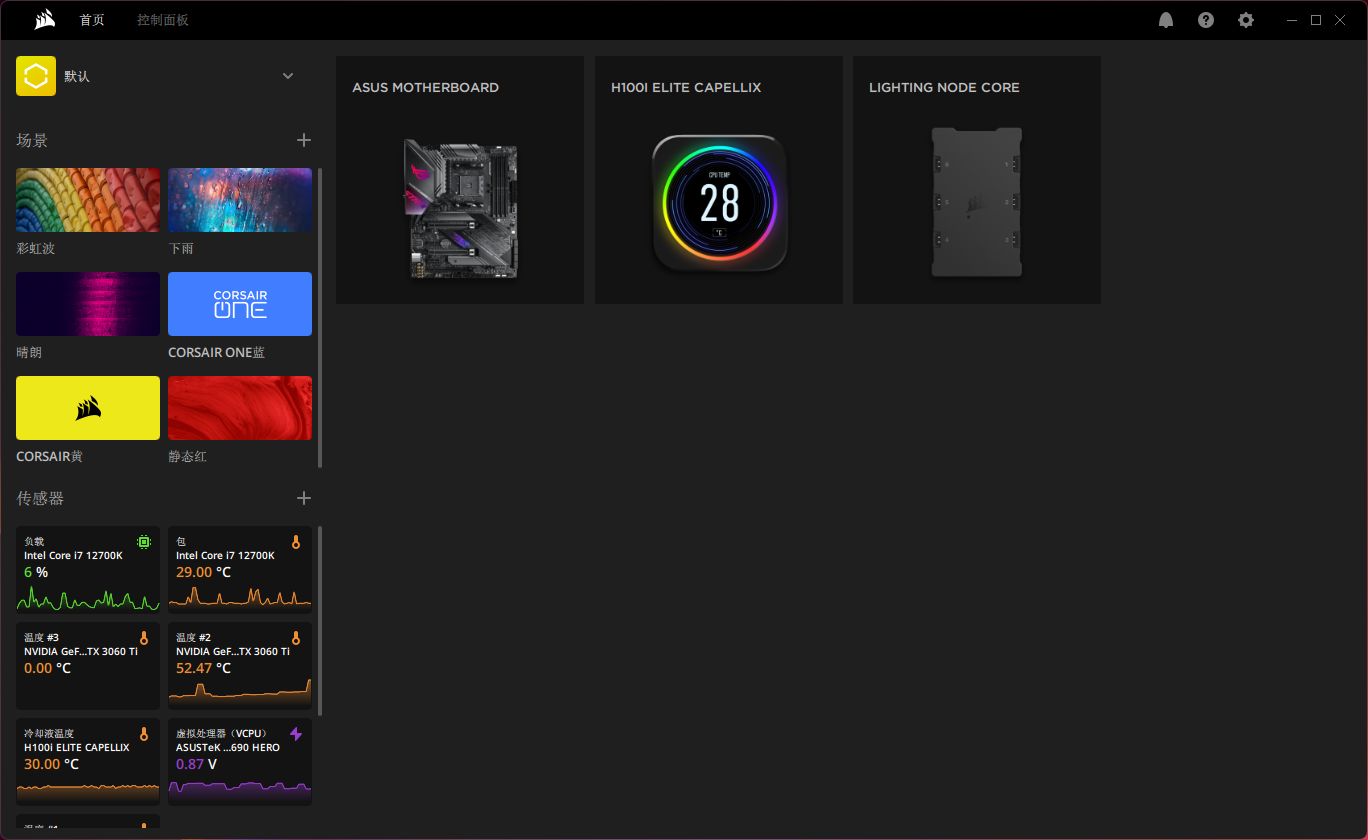Open the Lighting Node Core device image
Viewport: 1368px width, 840px height.
click(x=977, y=202)
